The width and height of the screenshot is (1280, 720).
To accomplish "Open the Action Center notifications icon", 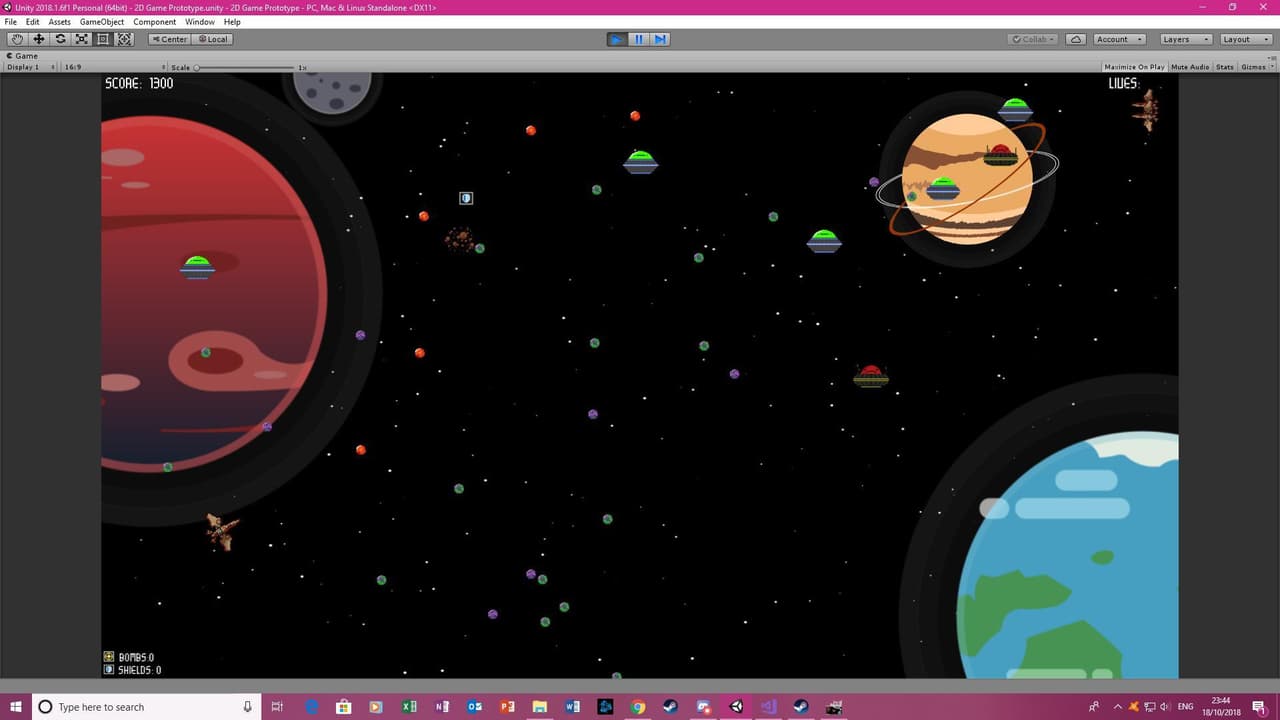I will point(1259,707).
